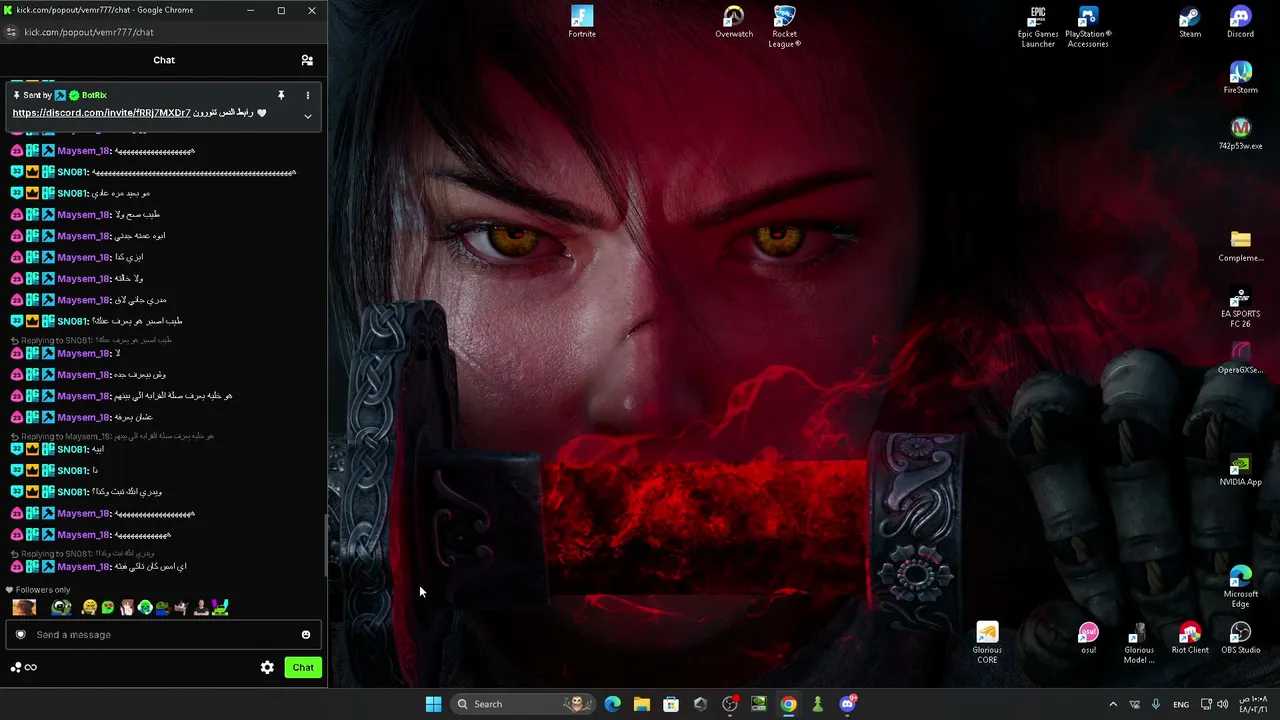
Task: Show hidden system tray icons
Action: 1113,704
